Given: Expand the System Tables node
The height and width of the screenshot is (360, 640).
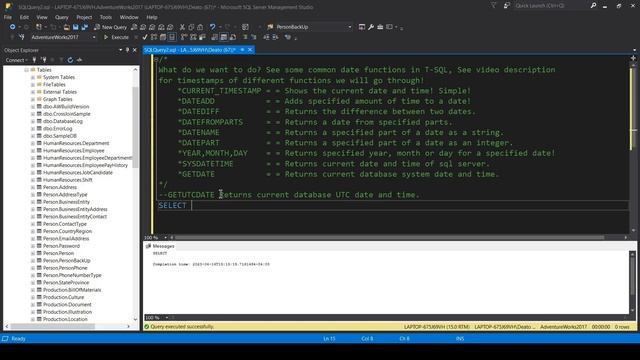Looking at the screenshot, I should [x=33, y=77].
